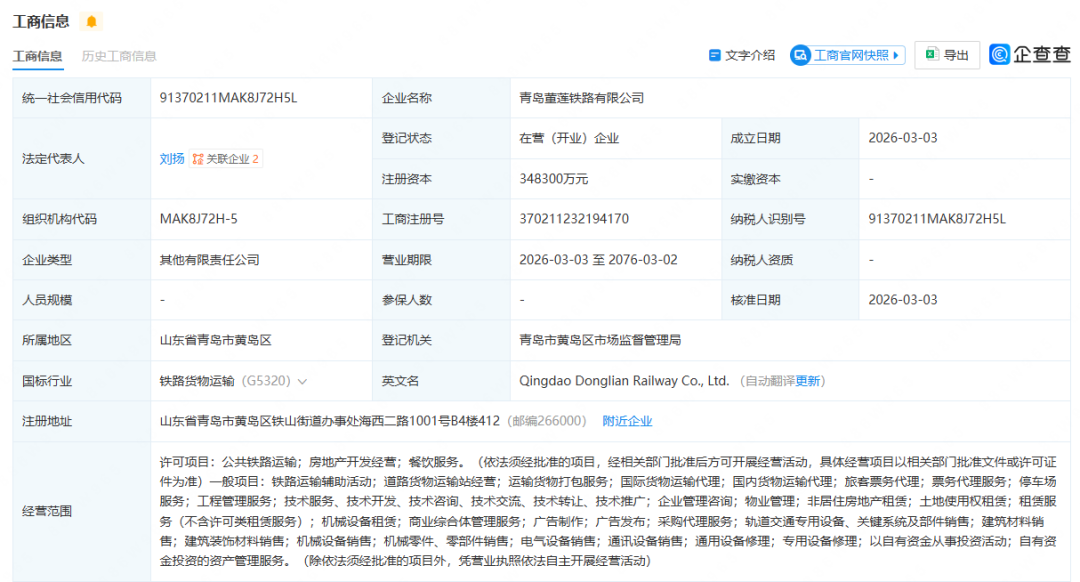Click the 统一社会信用代码 label cell
This screenshot has height=582, width=1080.
click(81, 98)
